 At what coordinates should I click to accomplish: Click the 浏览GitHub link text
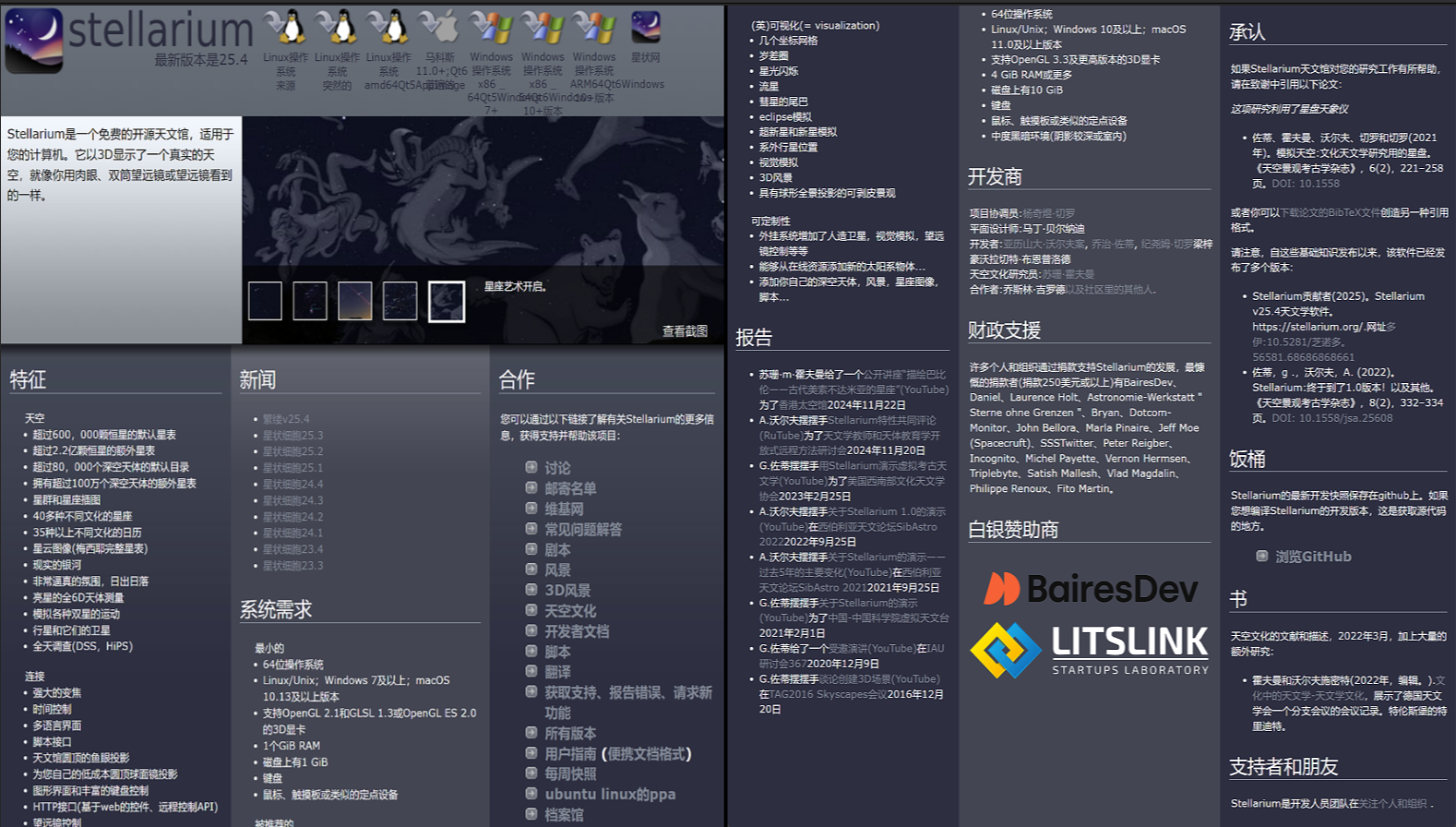[1313, 557]
